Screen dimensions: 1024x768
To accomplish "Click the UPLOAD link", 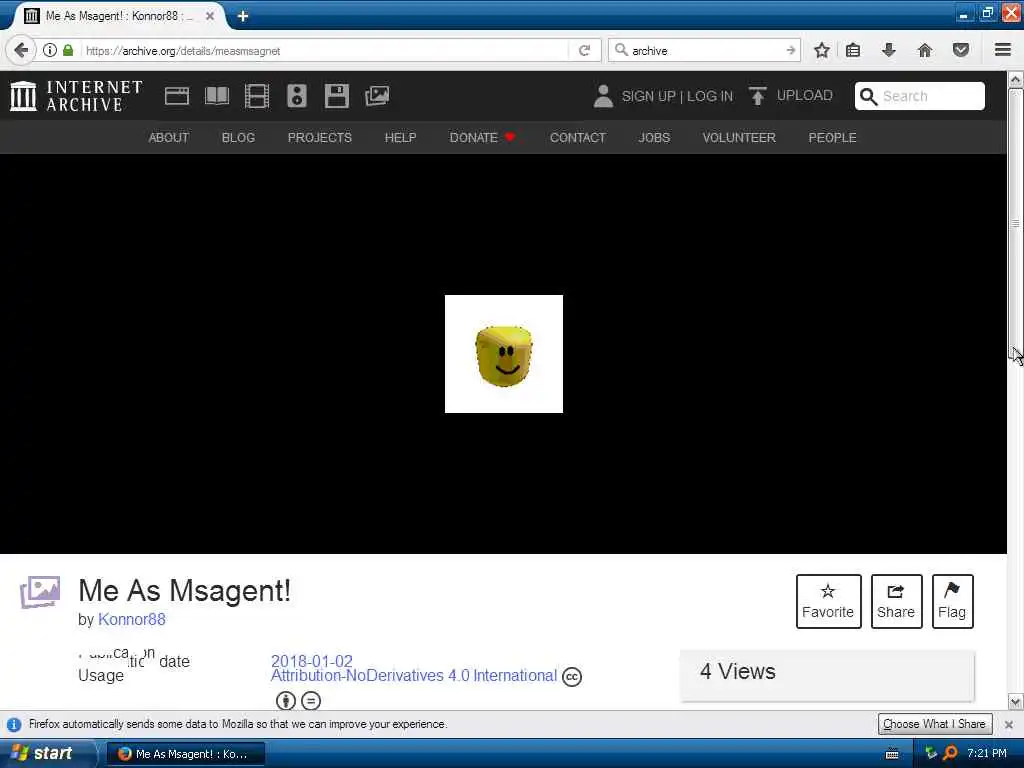I will (x=805, y=95).
